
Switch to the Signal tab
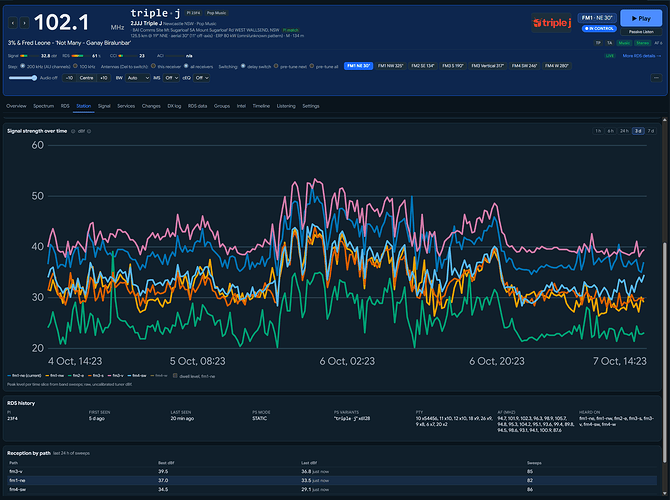coord(104,106)
